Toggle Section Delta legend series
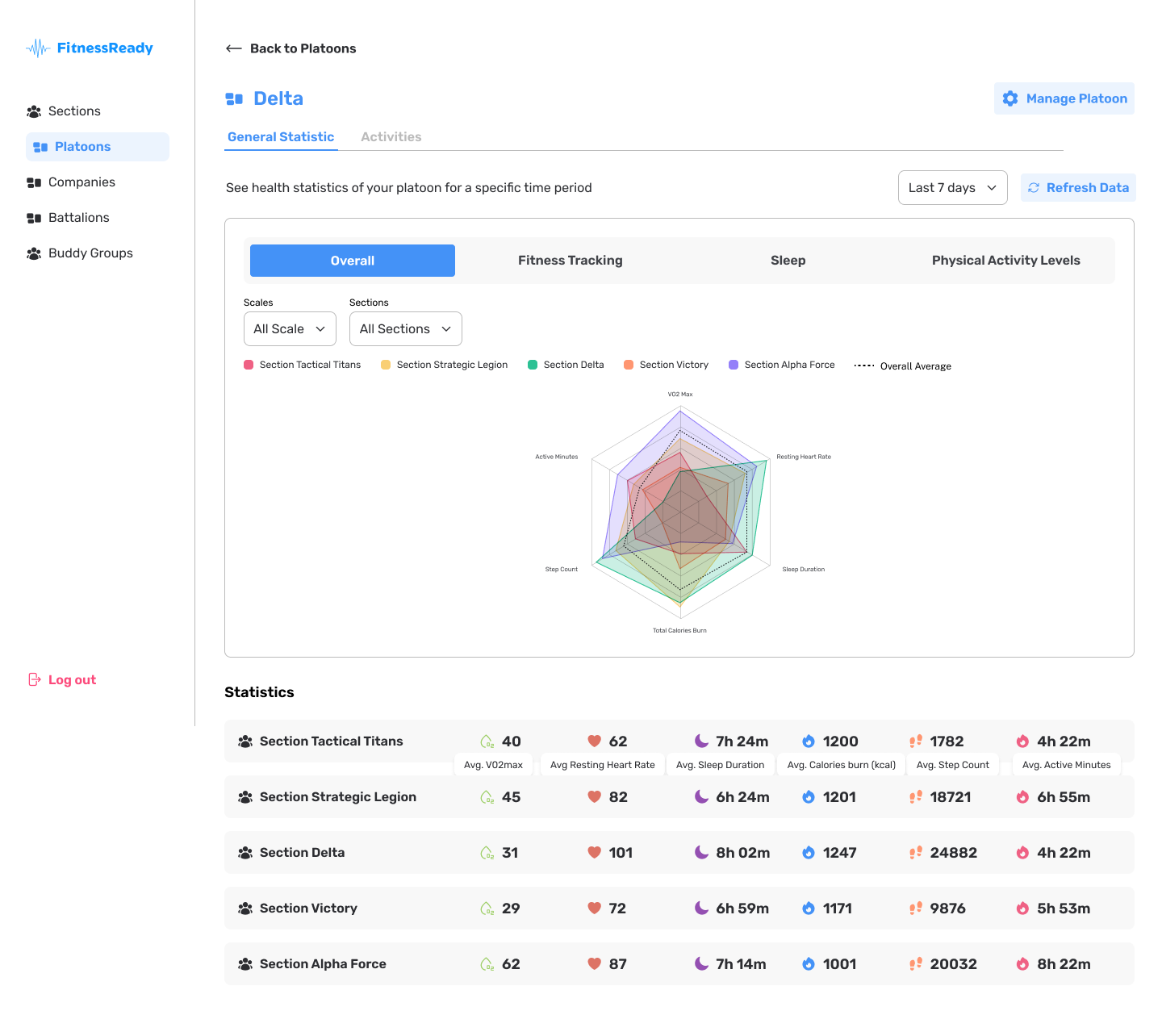 (566, 365)
